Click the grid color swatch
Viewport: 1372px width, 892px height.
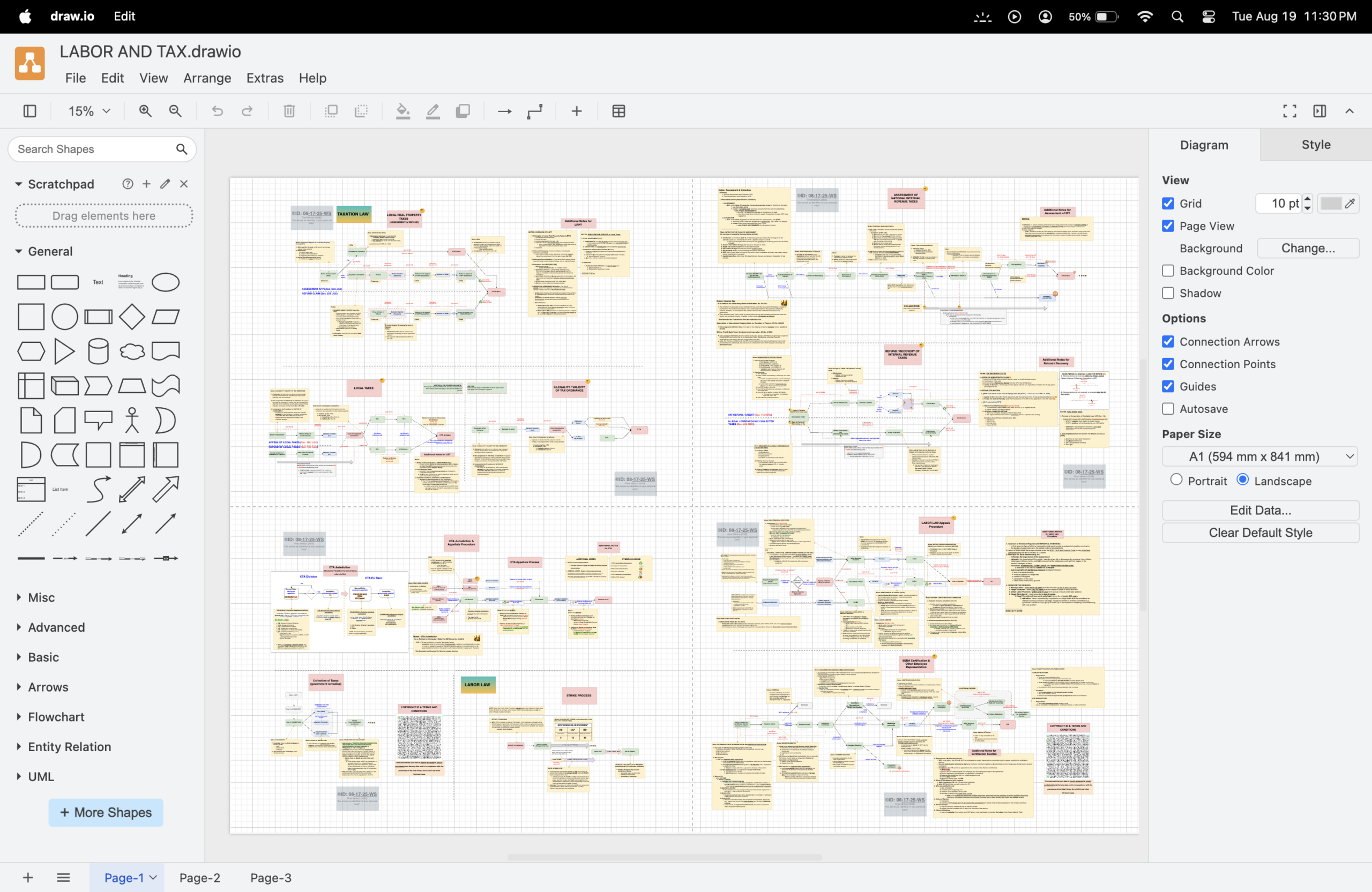[1331, 204]
